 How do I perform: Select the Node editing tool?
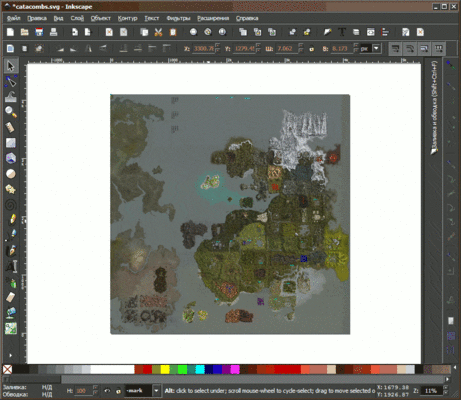[11, 81]
